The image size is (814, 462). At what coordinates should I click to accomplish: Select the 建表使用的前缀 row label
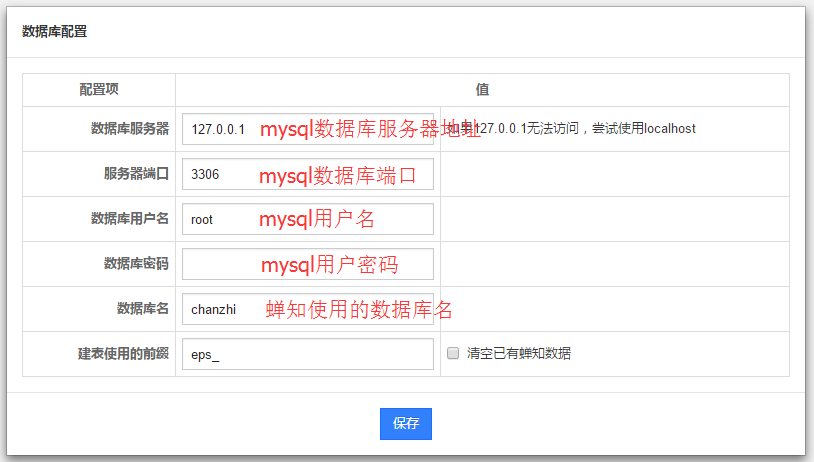click(123, 354)
